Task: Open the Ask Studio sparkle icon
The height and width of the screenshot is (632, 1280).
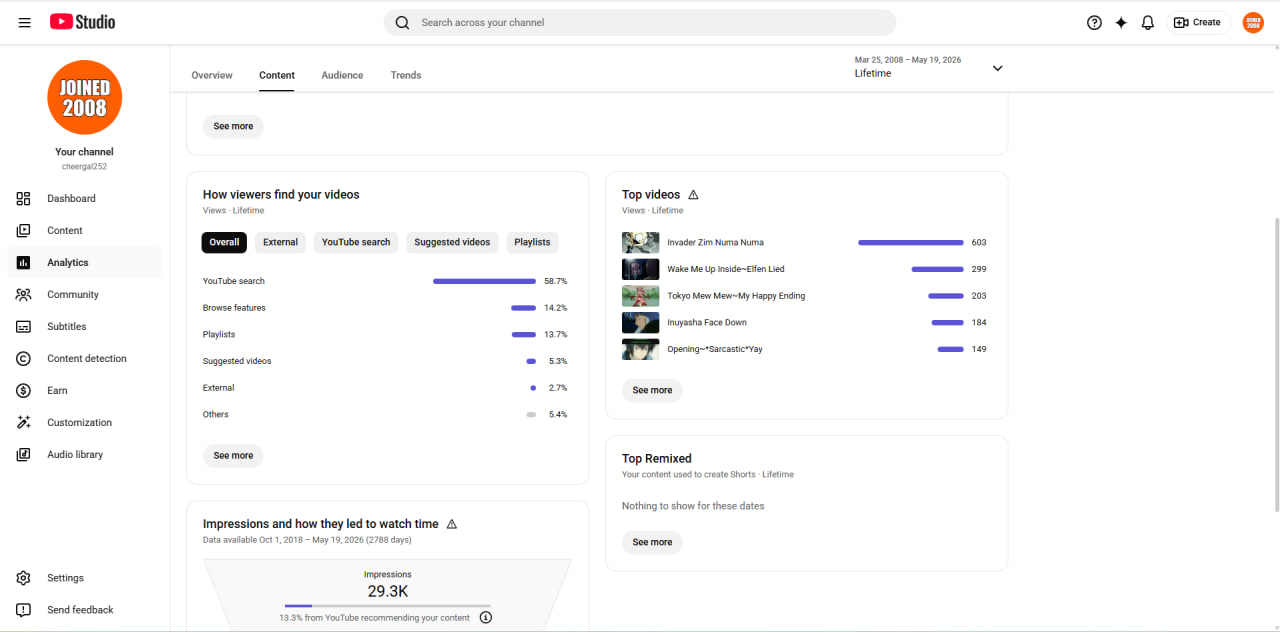Action: pos(1121,22)
